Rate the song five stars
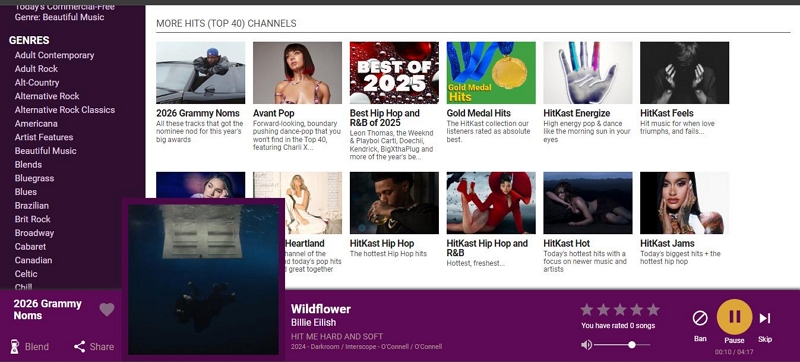Image resolution: width=800 pixels, height=362 pixels. tap(653, 309)
